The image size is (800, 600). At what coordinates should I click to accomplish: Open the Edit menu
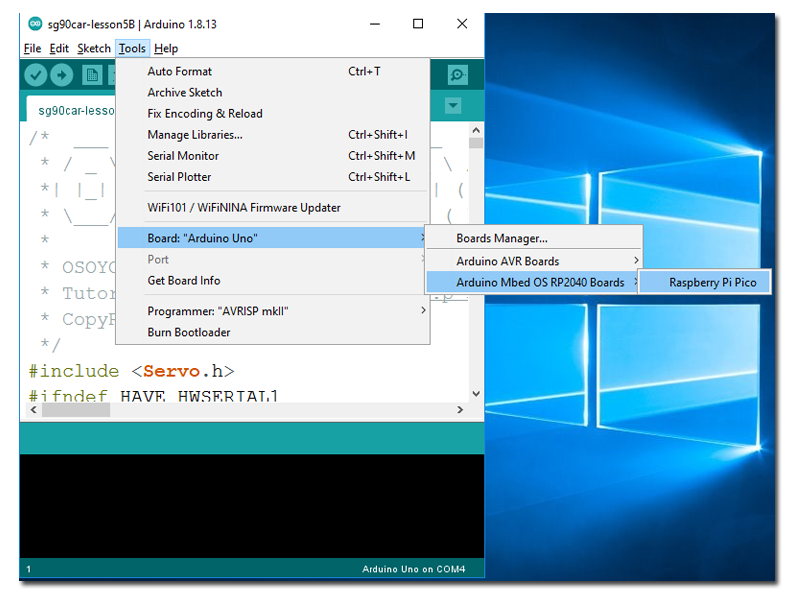click(59, 48)
